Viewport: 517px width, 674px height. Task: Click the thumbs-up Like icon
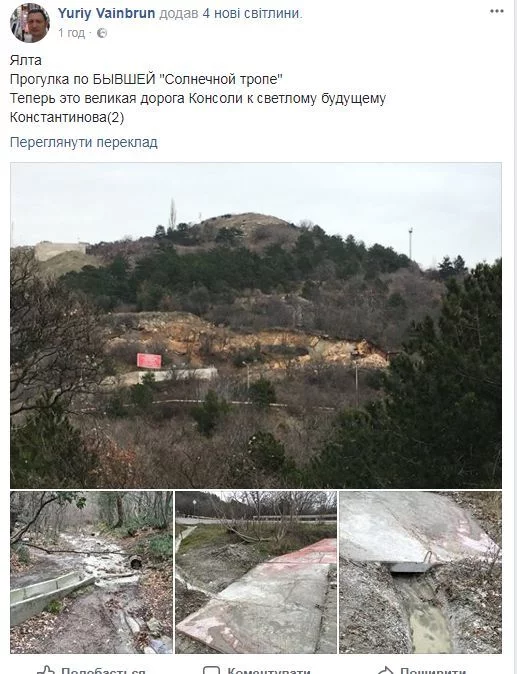(46, 670)
